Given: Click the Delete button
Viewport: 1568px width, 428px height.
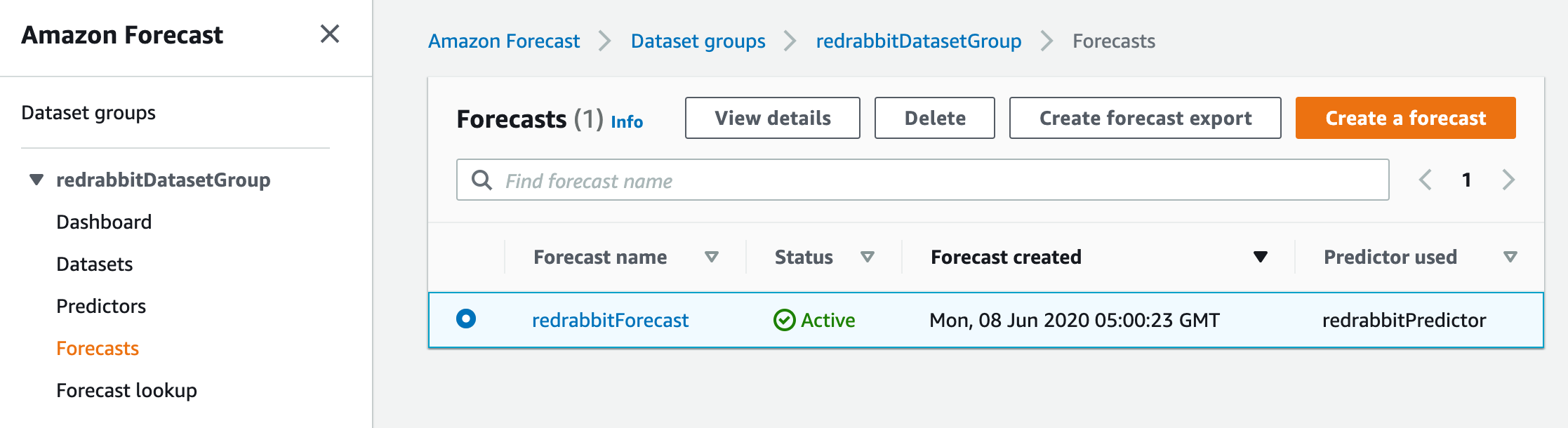Looking at the screenshot, I should 935,118.
